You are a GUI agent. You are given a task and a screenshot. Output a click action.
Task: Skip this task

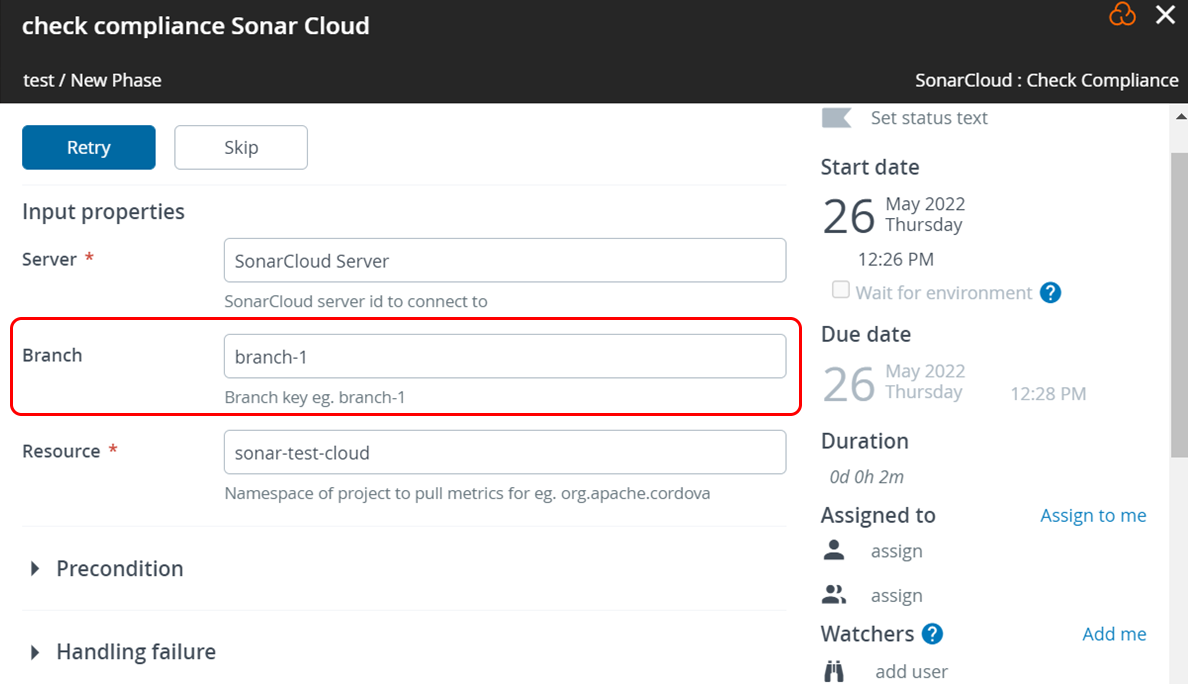click(x=241, y=147)
